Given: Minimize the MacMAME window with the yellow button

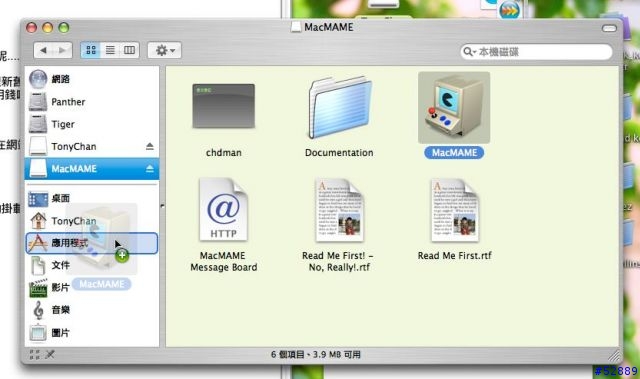Looking at the screenshot, I should pos(48,28).
